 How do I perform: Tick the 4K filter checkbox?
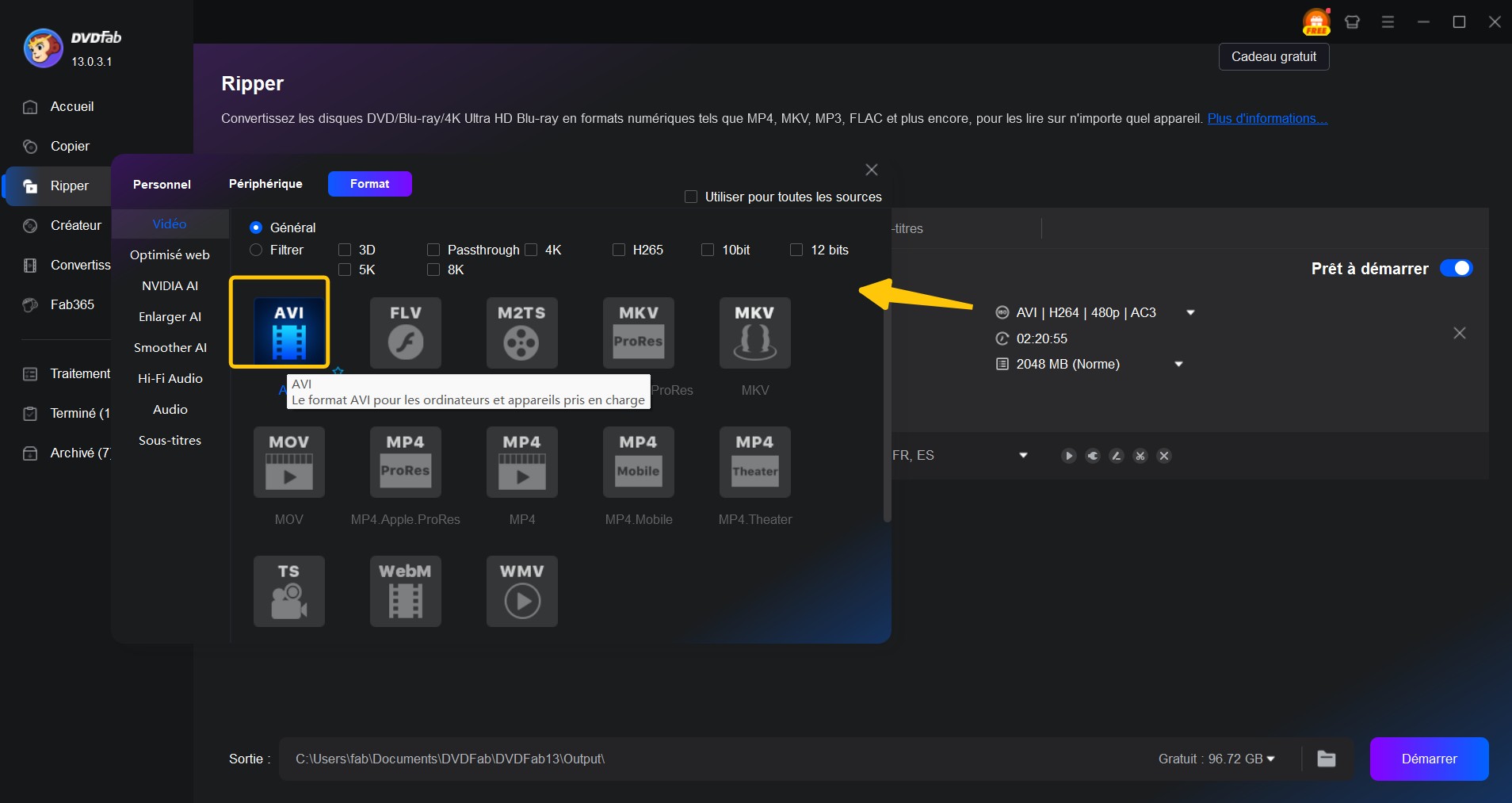click(531, 250)
